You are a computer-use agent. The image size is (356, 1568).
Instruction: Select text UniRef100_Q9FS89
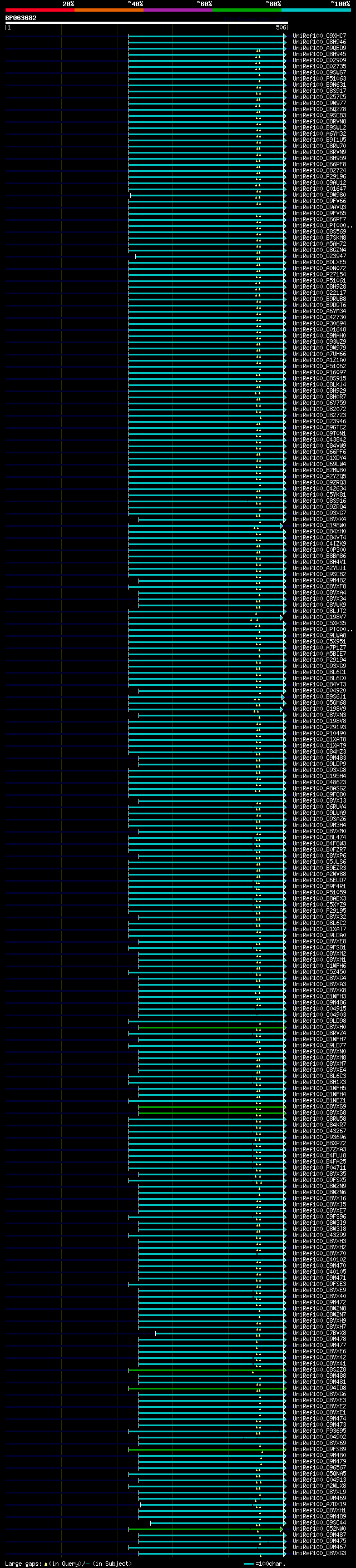pyautogui.click(x=319, y=1450)
